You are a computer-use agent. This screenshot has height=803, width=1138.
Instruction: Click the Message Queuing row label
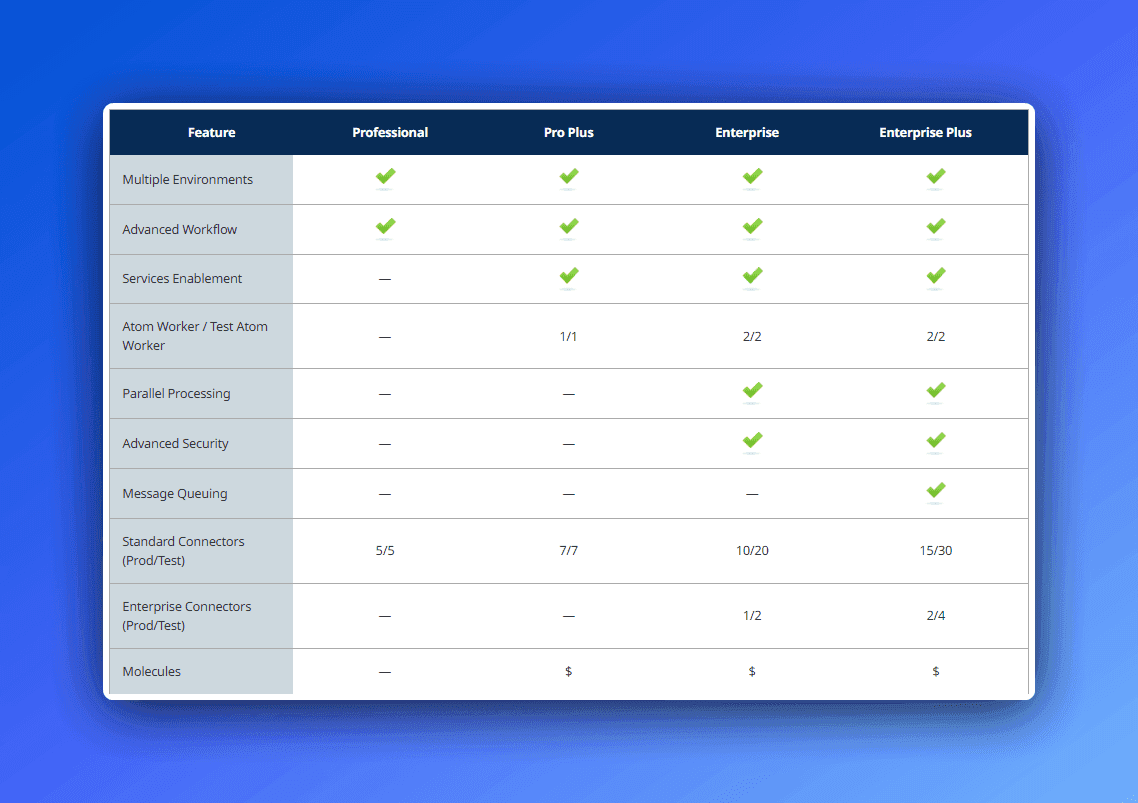(175, 494)
